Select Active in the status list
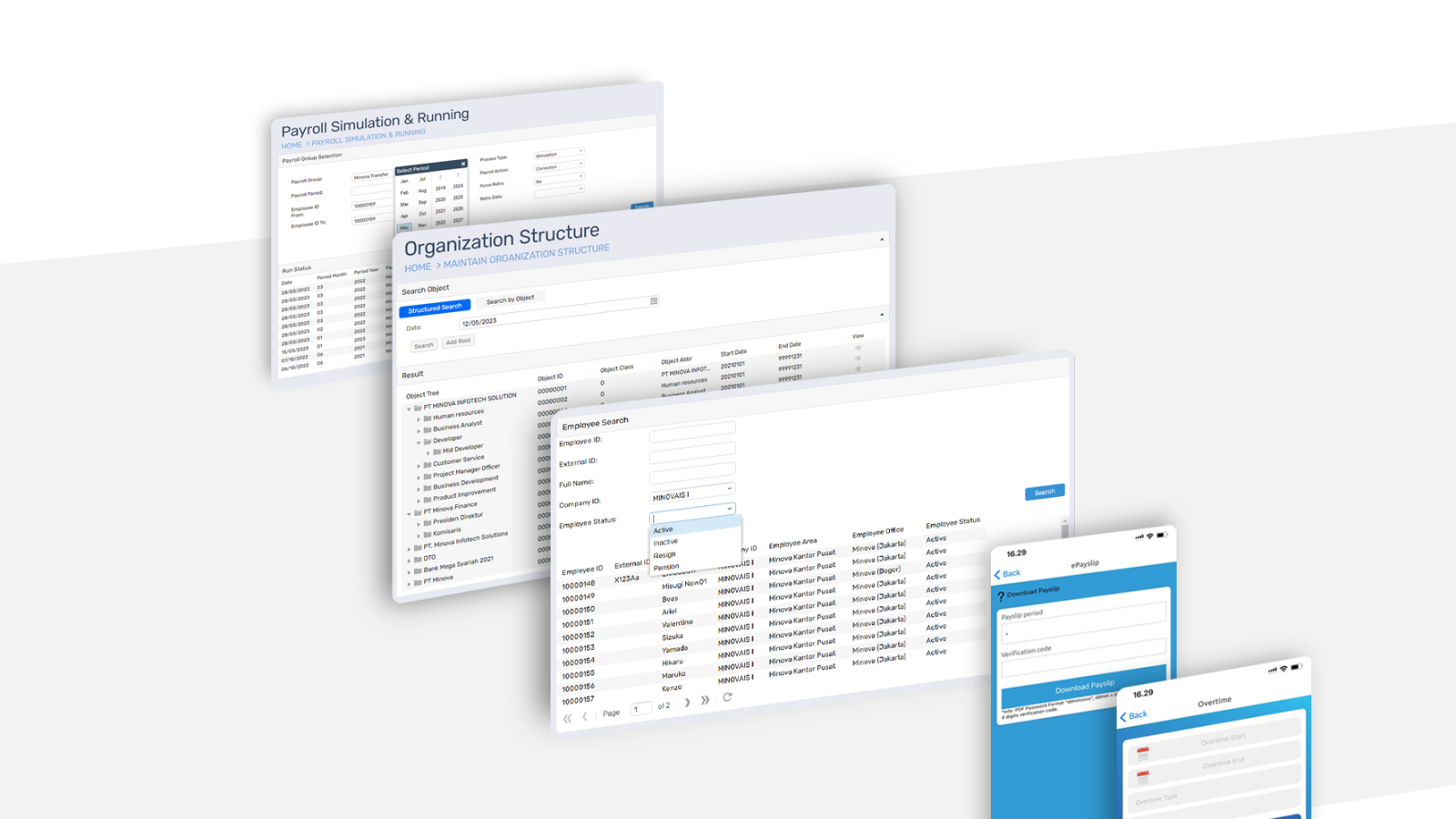Image resolution: width=1456 pixels, height=819 pixels. pyautogui.click(x=695, y=527)
